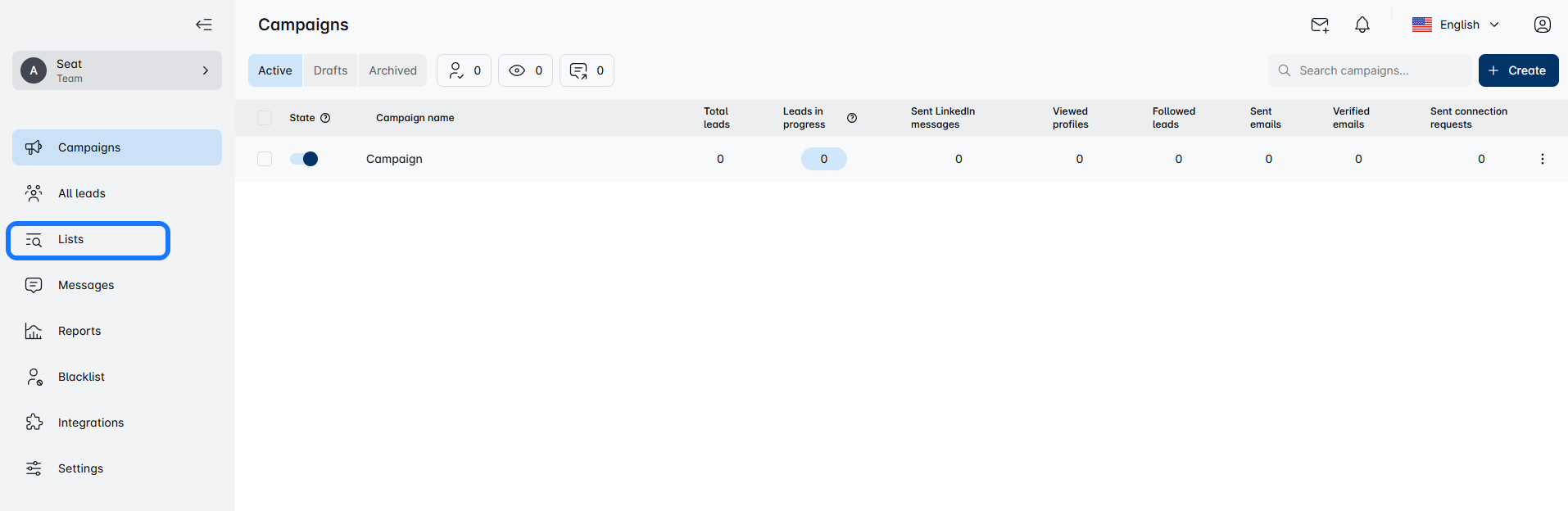Click the Create campaign button
This screenshot has height=511, width=1568.
[1517, 70]
